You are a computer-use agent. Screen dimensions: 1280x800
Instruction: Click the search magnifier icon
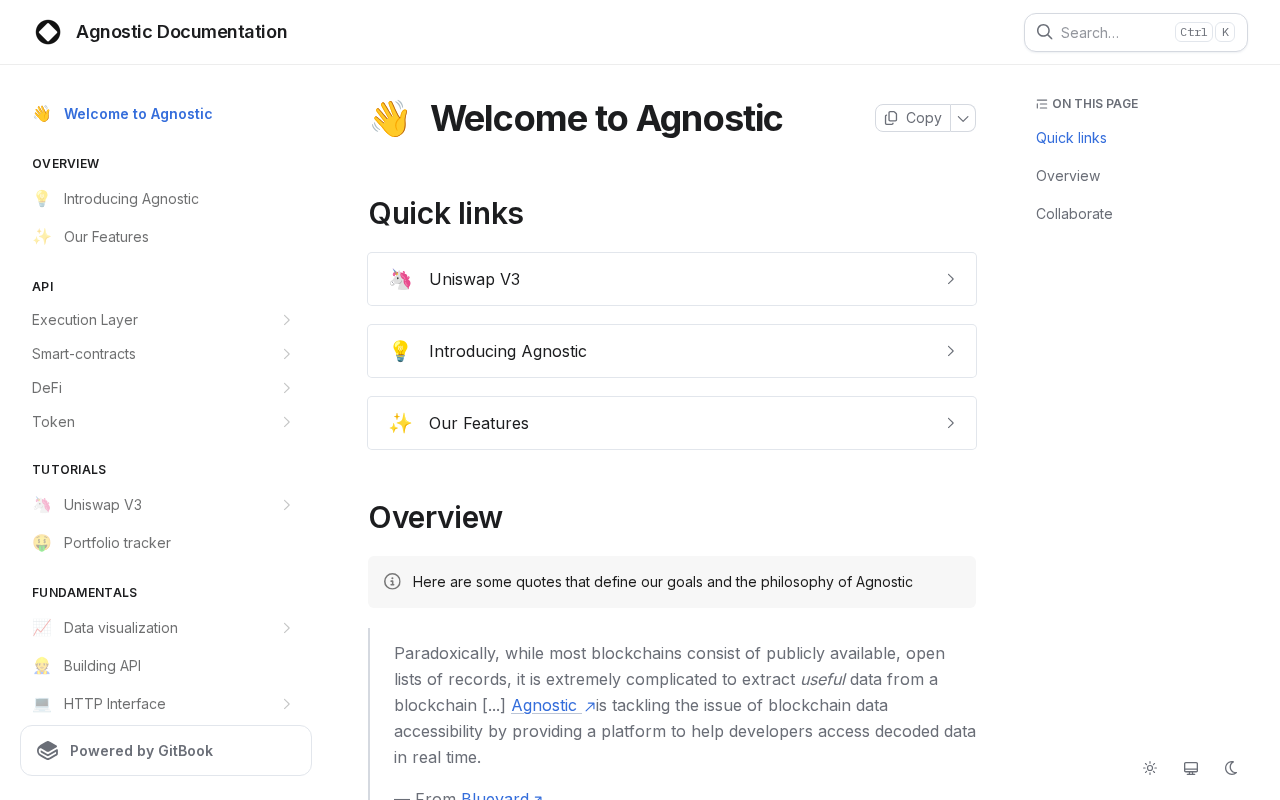click(x=1044, y=32)
